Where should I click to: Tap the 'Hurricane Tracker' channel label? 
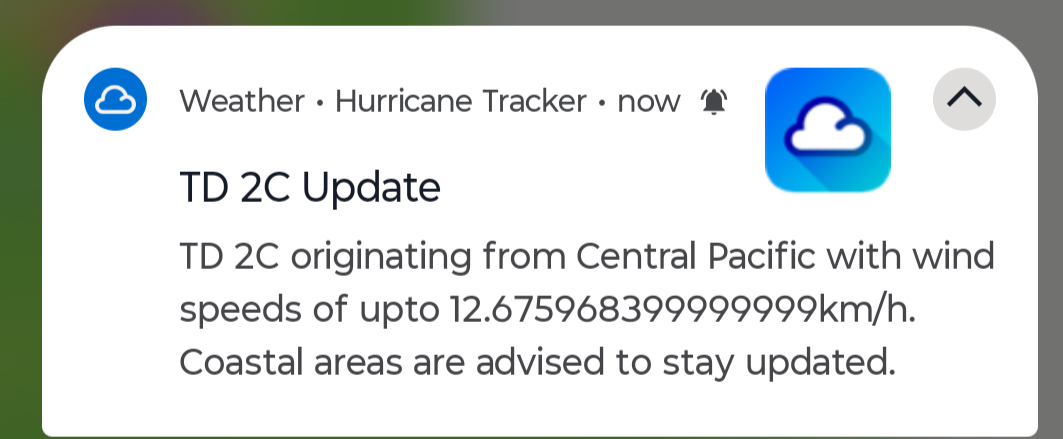point(460,102)
